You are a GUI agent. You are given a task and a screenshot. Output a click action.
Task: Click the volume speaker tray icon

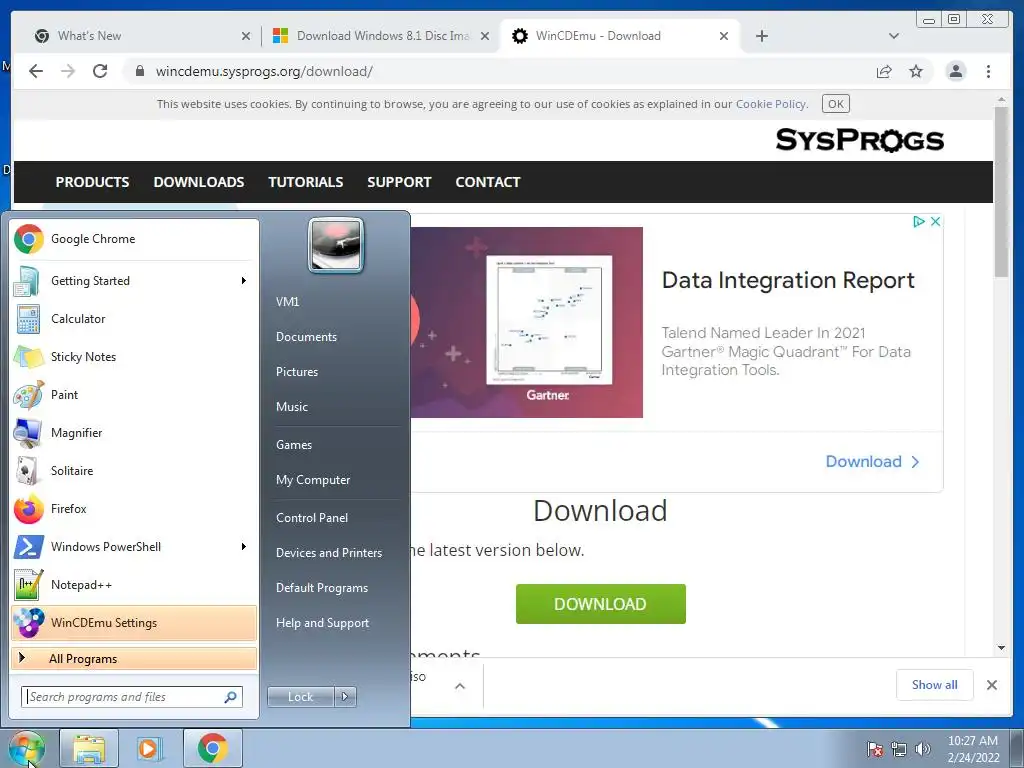[x=923, y=749]
